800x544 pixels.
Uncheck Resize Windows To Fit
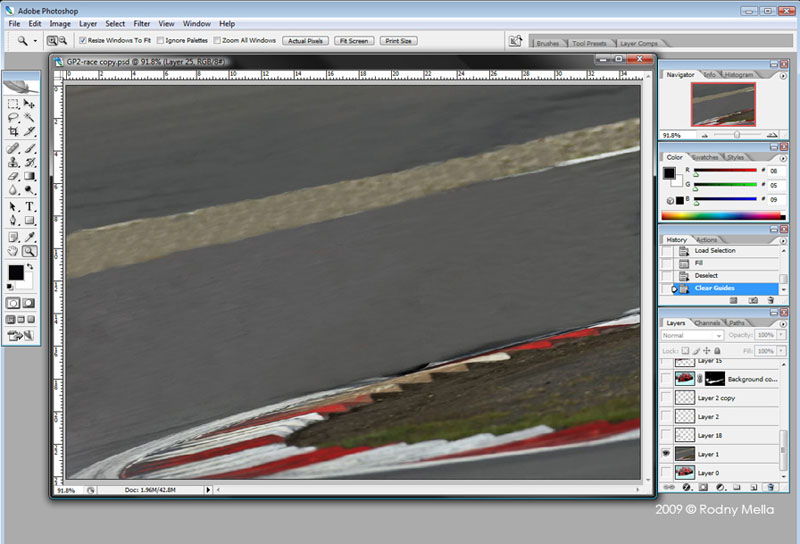click(83, 41)
